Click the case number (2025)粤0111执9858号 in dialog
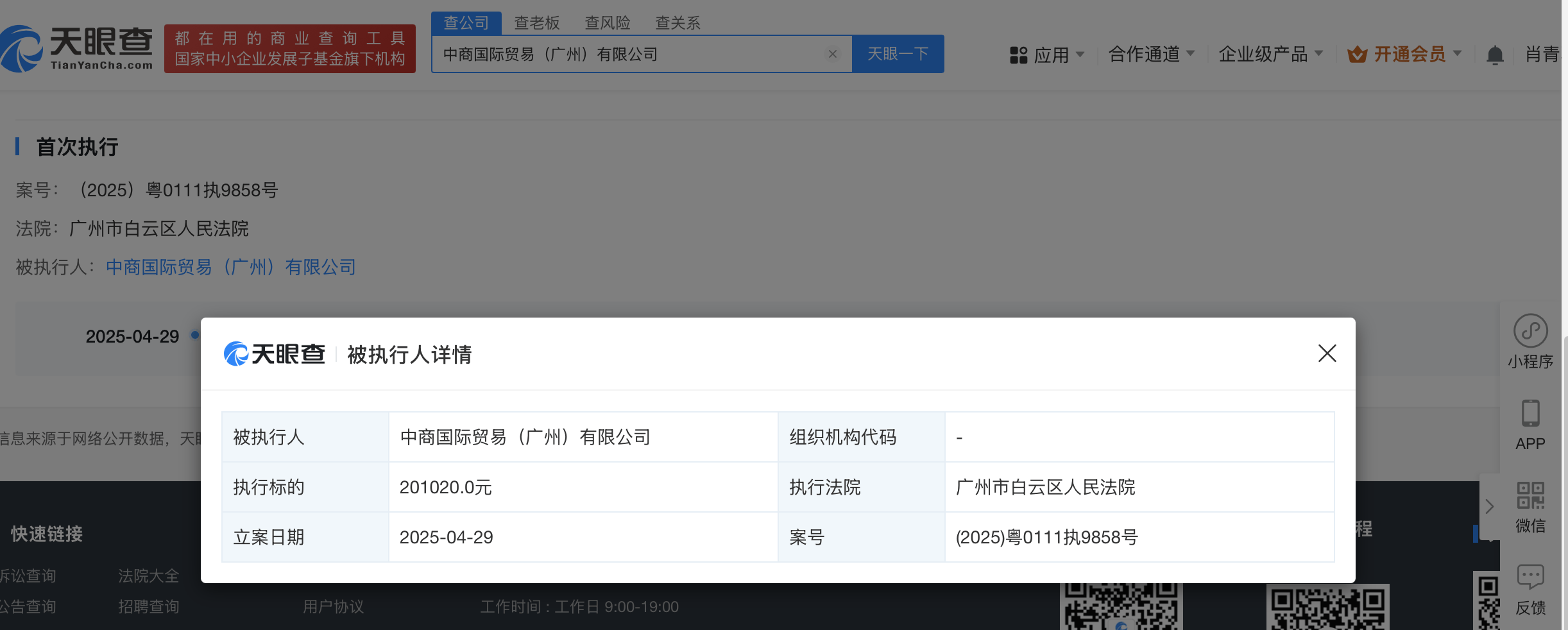The height and width of the screenshot is (630, 1568). click(x=1047, y=537)
